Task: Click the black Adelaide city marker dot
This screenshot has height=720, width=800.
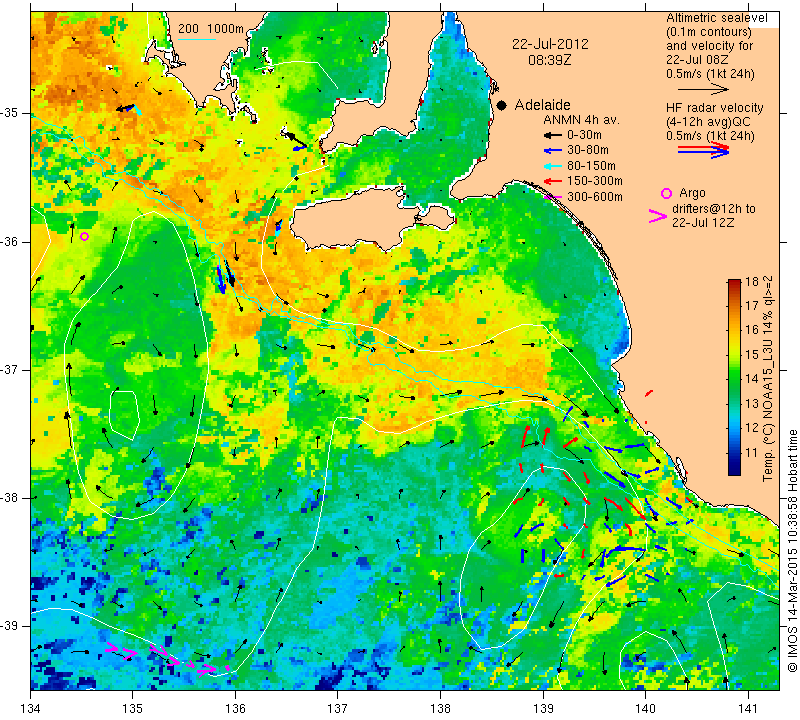Action: click(x=502, y=105)
